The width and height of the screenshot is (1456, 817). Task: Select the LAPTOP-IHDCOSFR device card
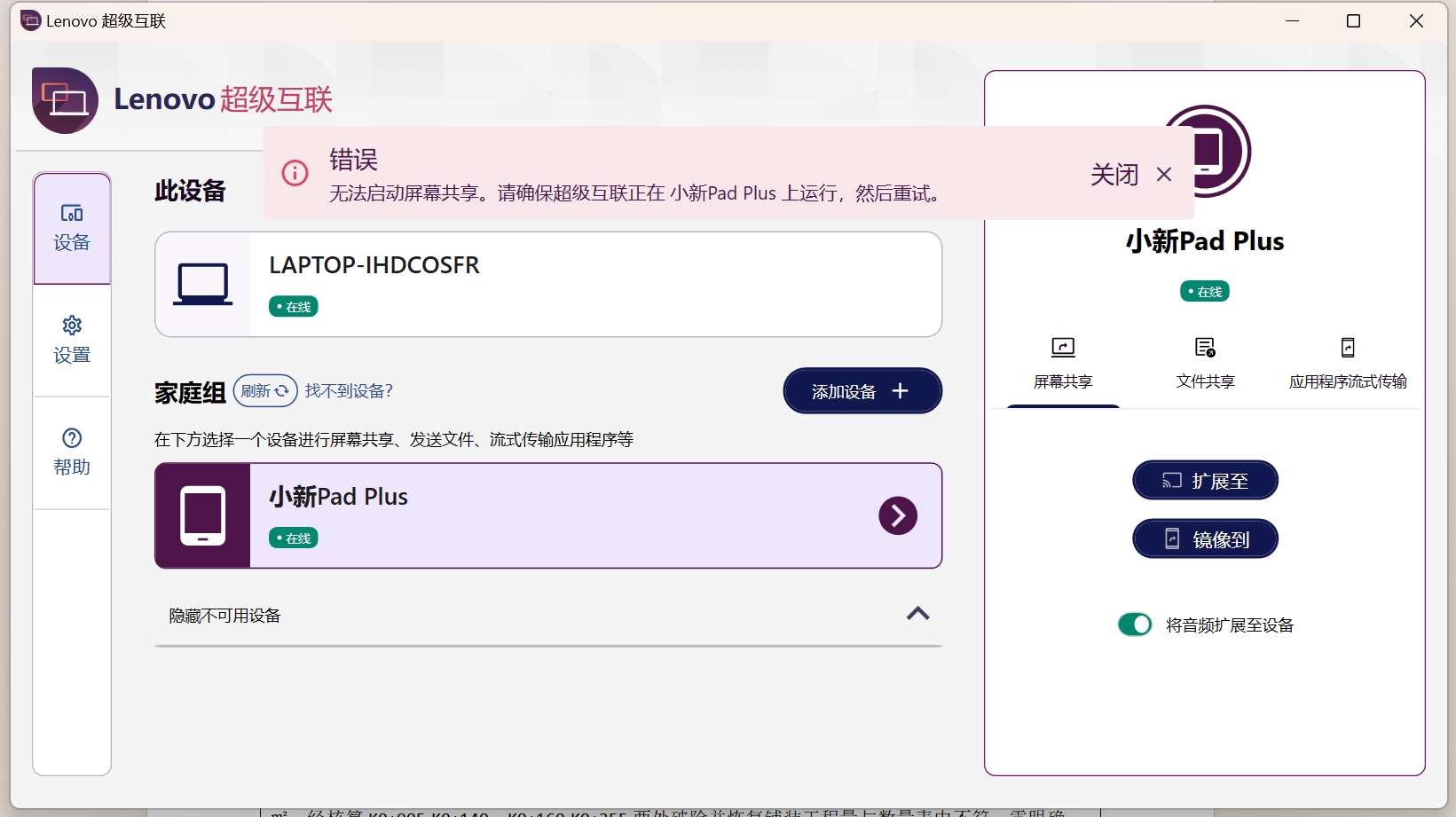point(548,285)
